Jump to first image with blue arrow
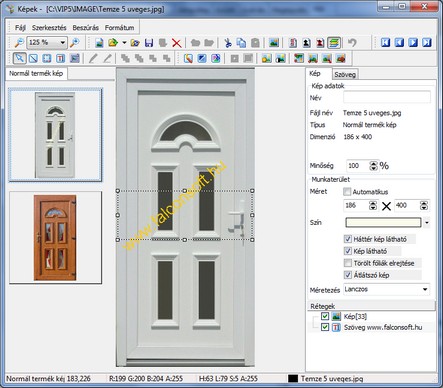This screenshot has width=443, height=388. [385, 43]
